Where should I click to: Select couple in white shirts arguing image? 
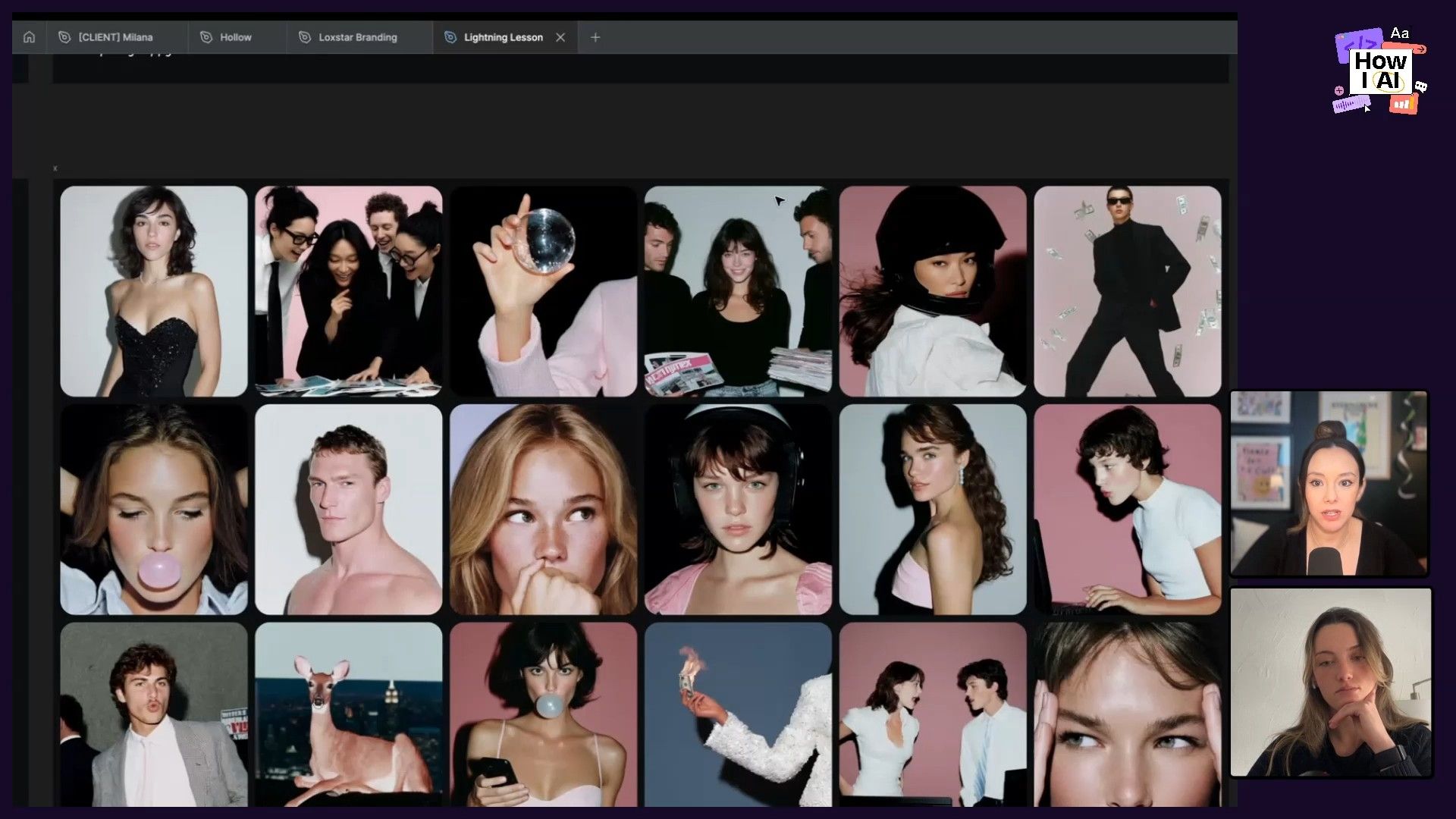933,714
